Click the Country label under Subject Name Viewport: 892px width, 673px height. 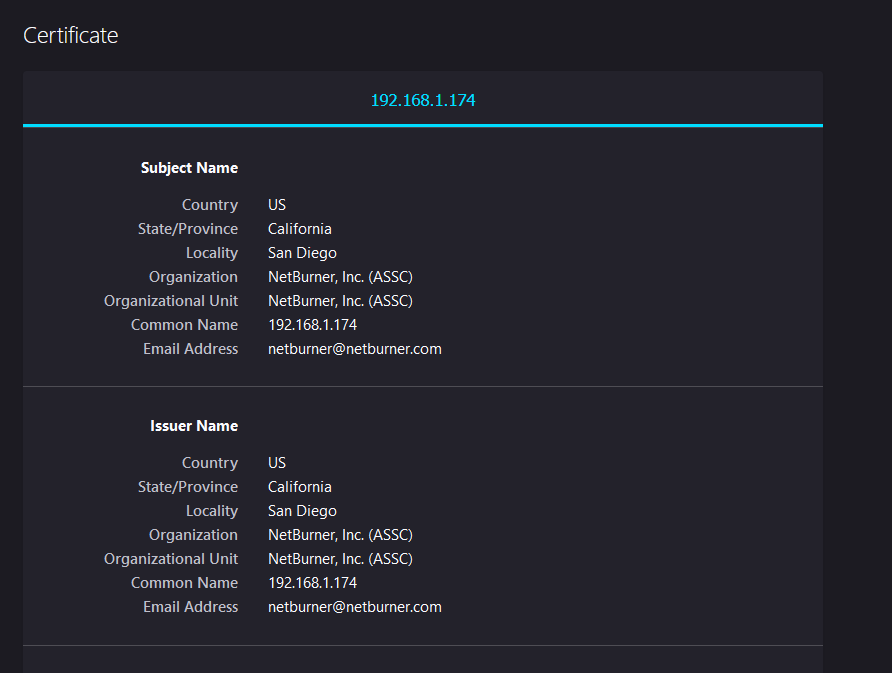(210, 205)
